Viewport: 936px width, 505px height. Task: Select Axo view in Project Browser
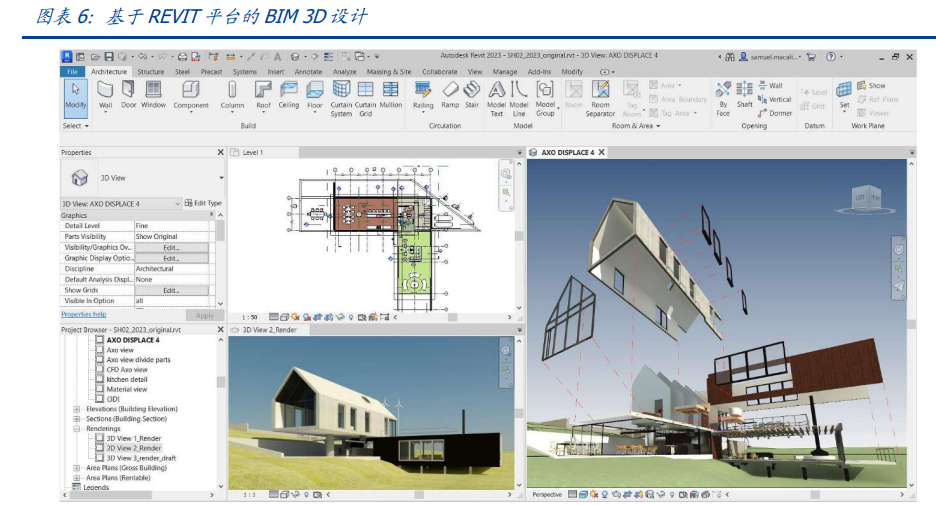[x=120, y=350]
